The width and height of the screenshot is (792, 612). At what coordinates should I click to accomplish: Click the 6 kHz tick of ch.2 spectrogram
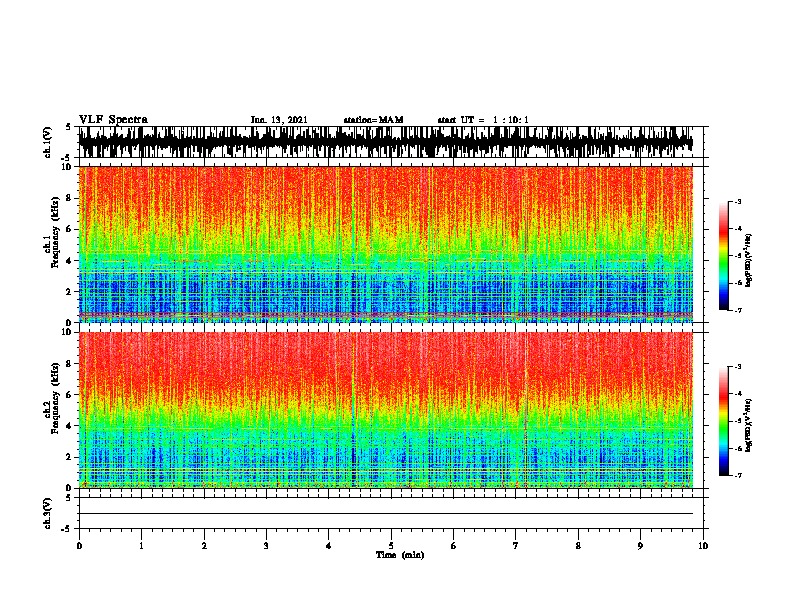pos(69,395)
